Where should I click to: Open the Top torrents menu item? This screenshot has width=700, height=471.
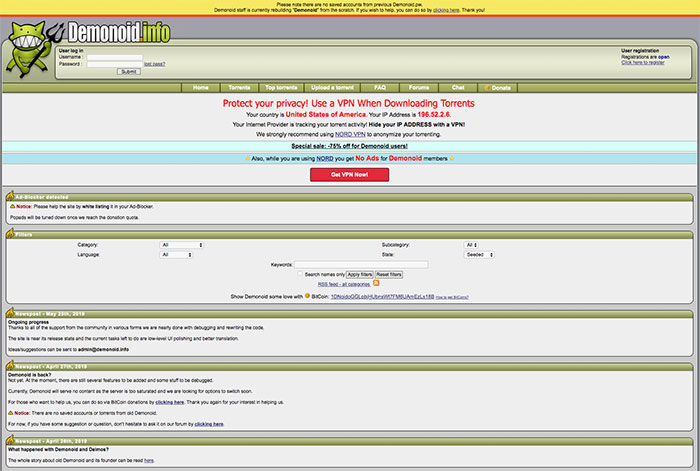pos(281,88)
